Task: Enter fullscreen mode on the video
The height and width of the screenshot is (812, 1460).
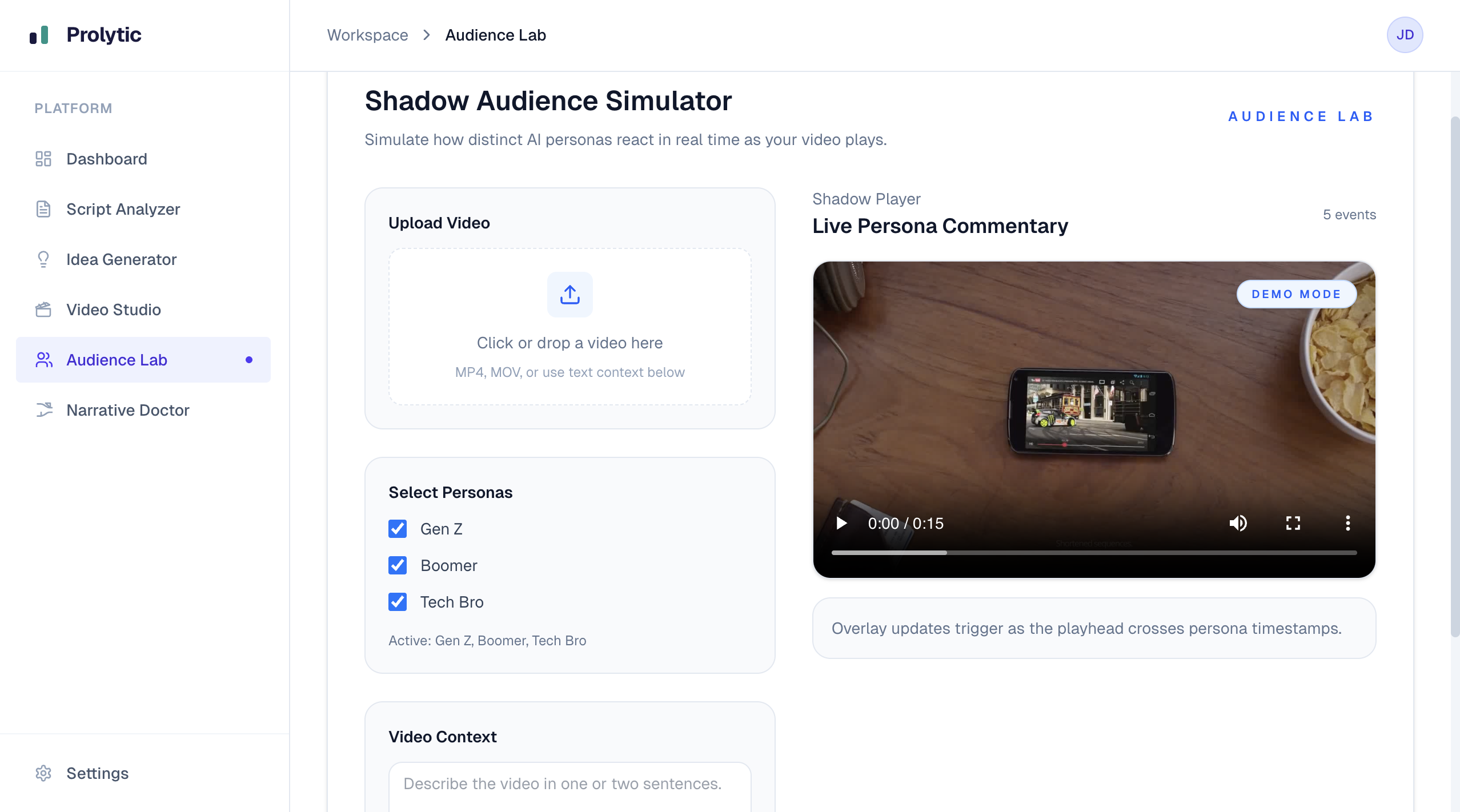Action: (x=1293, y=523)
